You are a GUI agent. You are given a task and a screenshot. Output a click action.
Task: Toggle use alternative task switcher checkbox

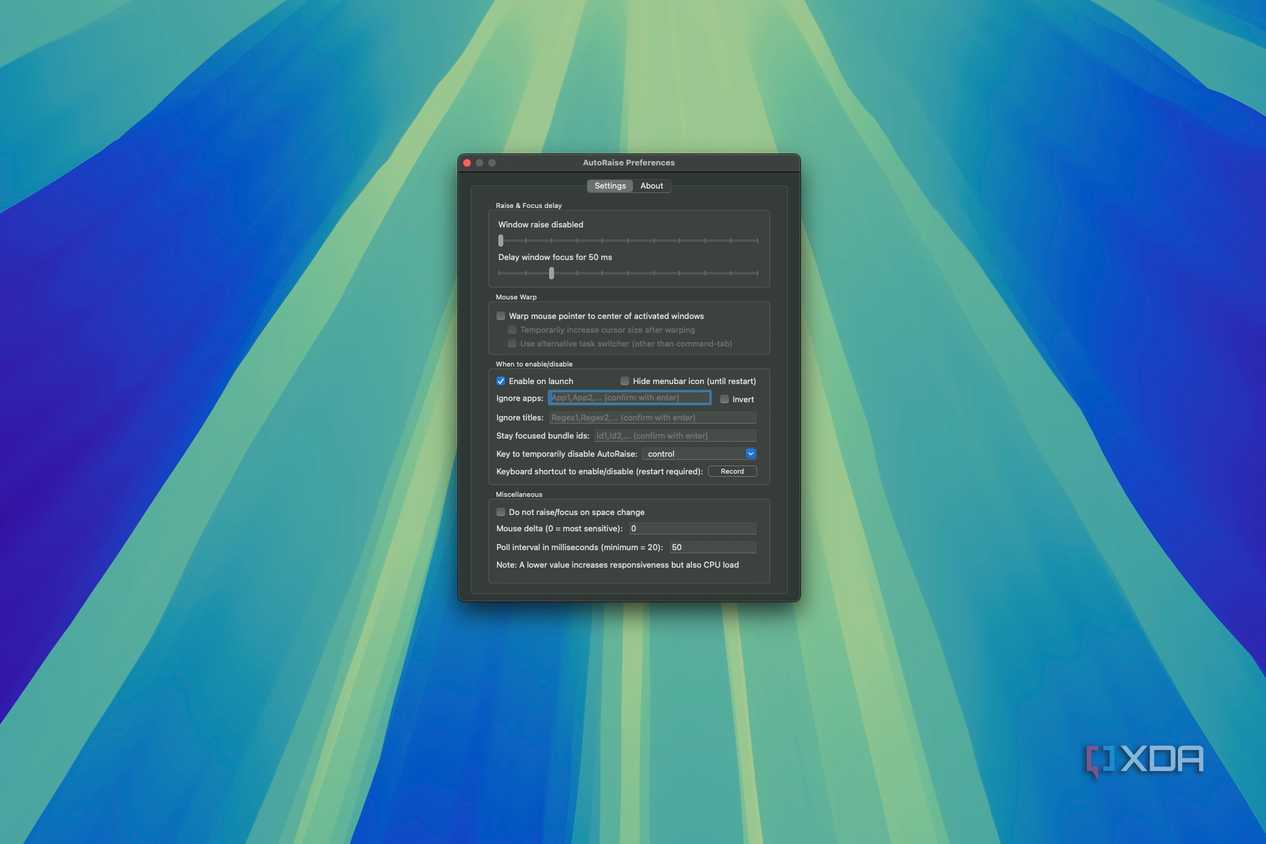(x=512, y=344)
